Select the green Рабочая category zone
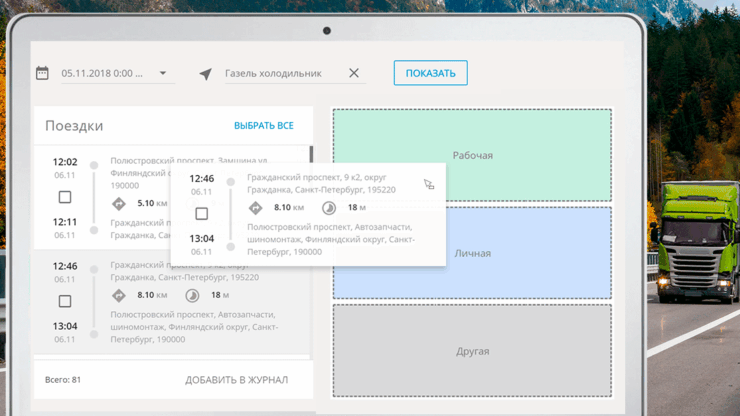 pyautogui.click(x=472, y=155)
